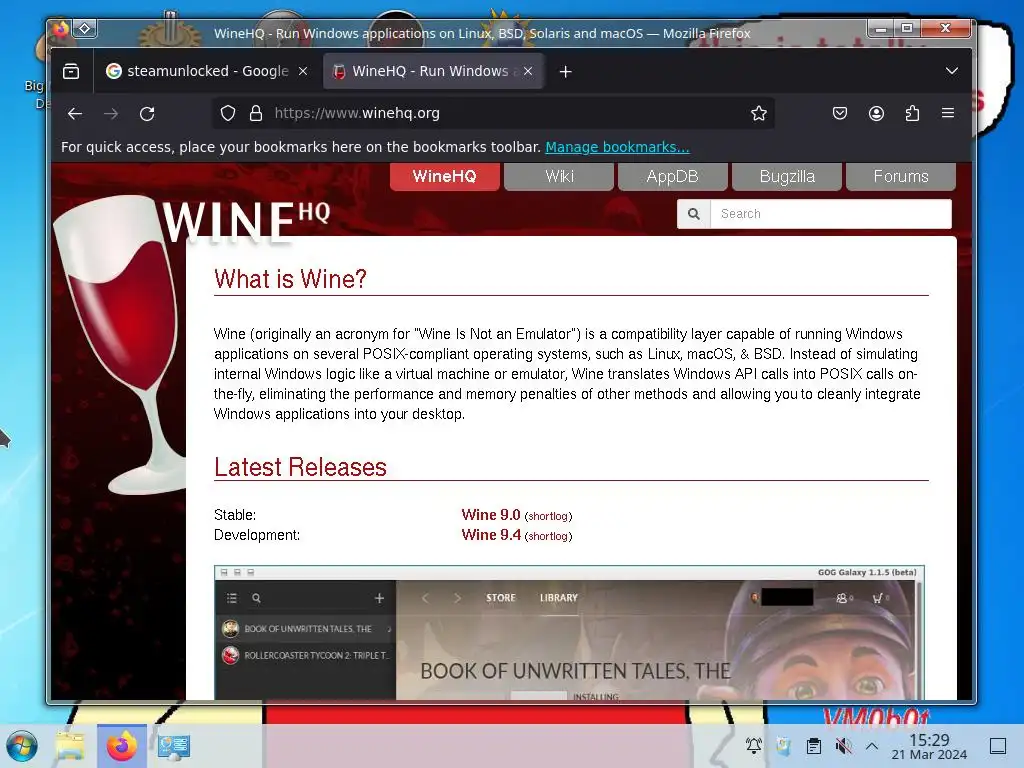
Task: Click the bluetooth/device tray icon
Action: point(784,746)
